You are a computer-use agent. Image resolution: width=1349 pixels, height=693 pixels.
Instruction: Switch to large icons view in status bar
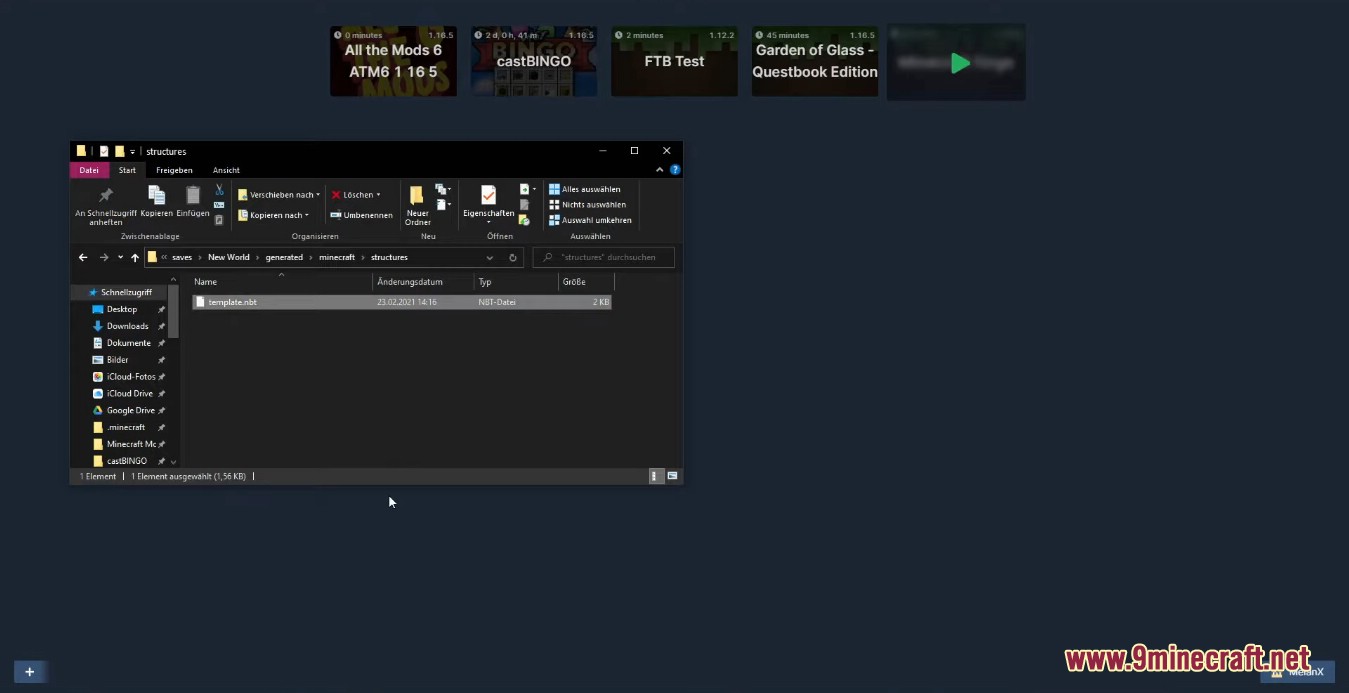point(672,476)
